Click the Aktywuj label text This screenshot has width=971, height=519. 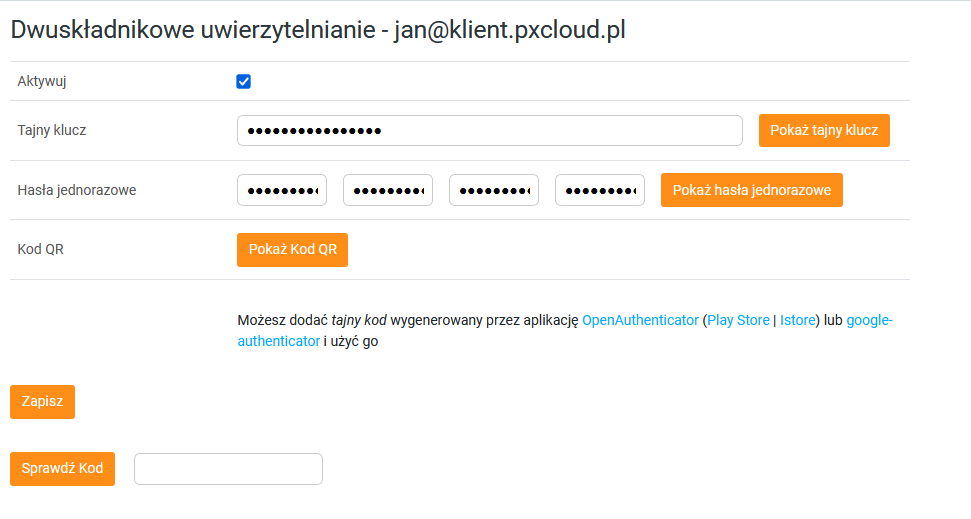pyautogui.click(x=42, y=82)
